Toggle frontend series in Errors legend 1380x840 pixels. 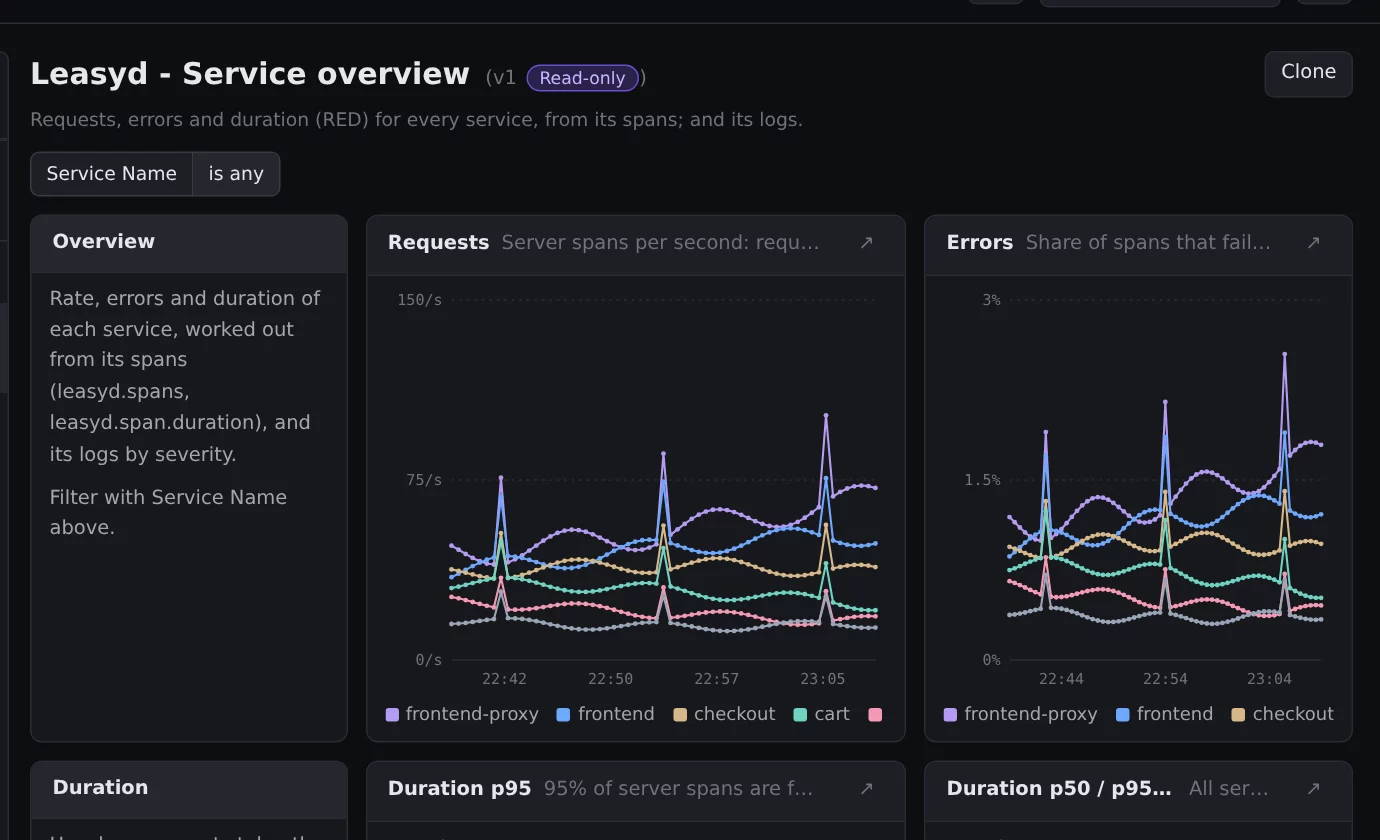tap(1164, 714)
